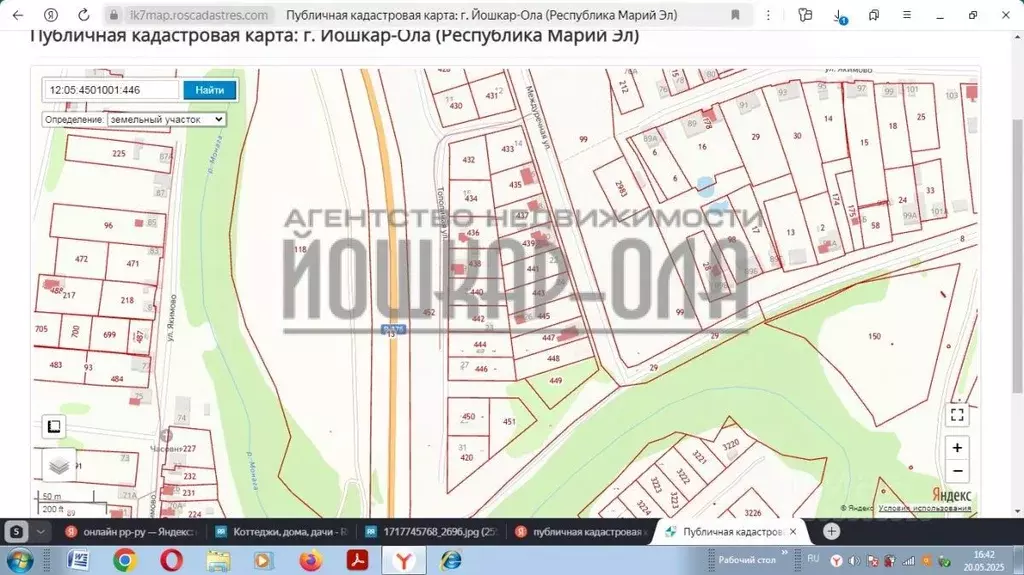Zoom out the map with minus
This screenshot has width=1024, height=575.
957,471
